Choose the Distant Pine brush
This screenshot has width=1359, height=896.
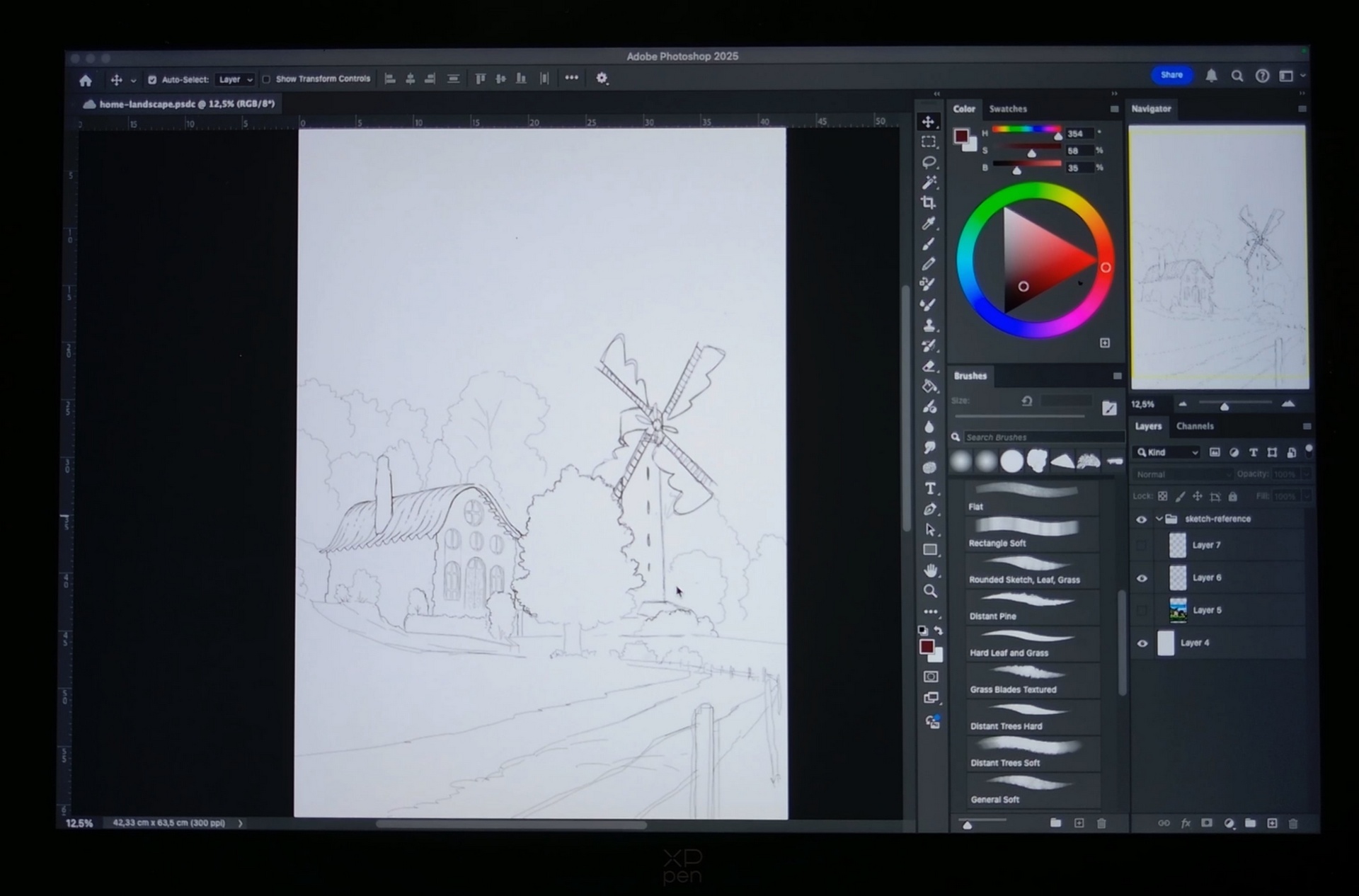click(1033, 607)
